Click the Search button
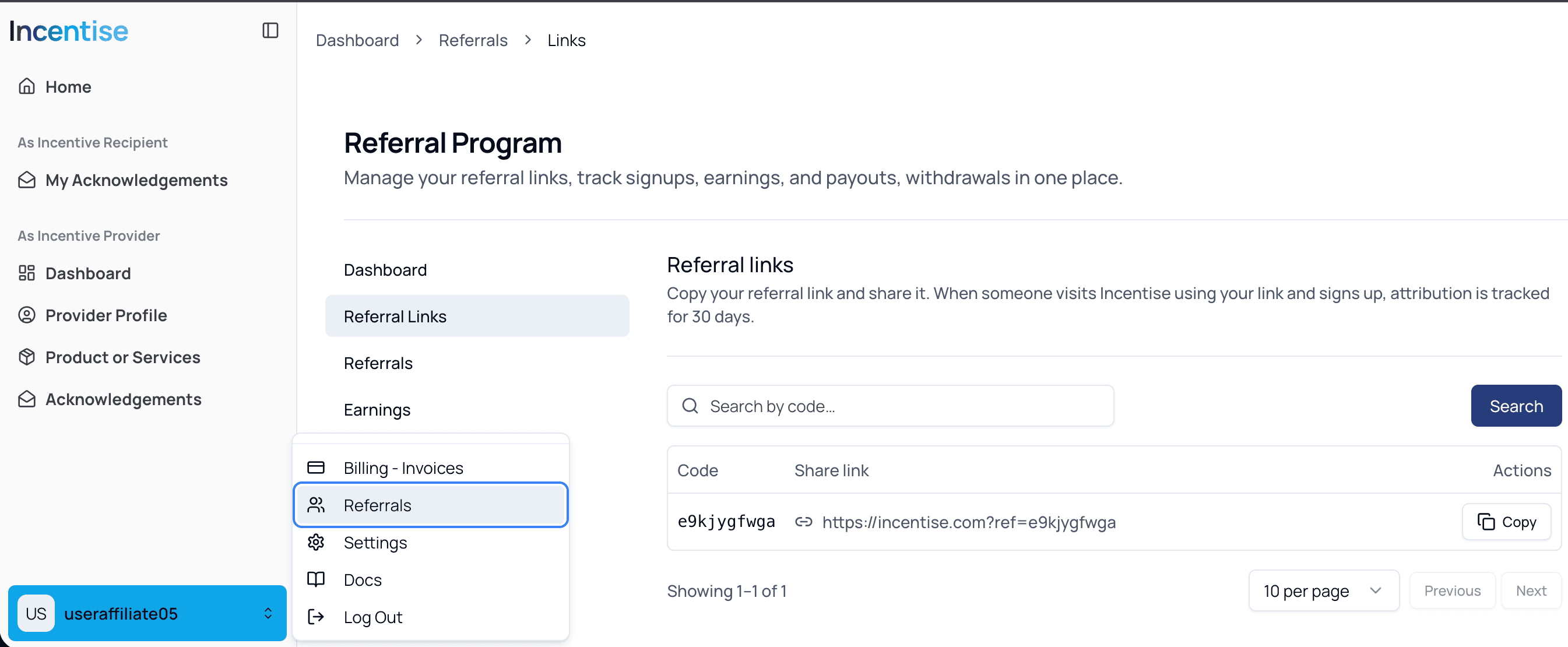Viewport: 1568px width, 647px height. pyautogui.click(x=1515, y=405)
